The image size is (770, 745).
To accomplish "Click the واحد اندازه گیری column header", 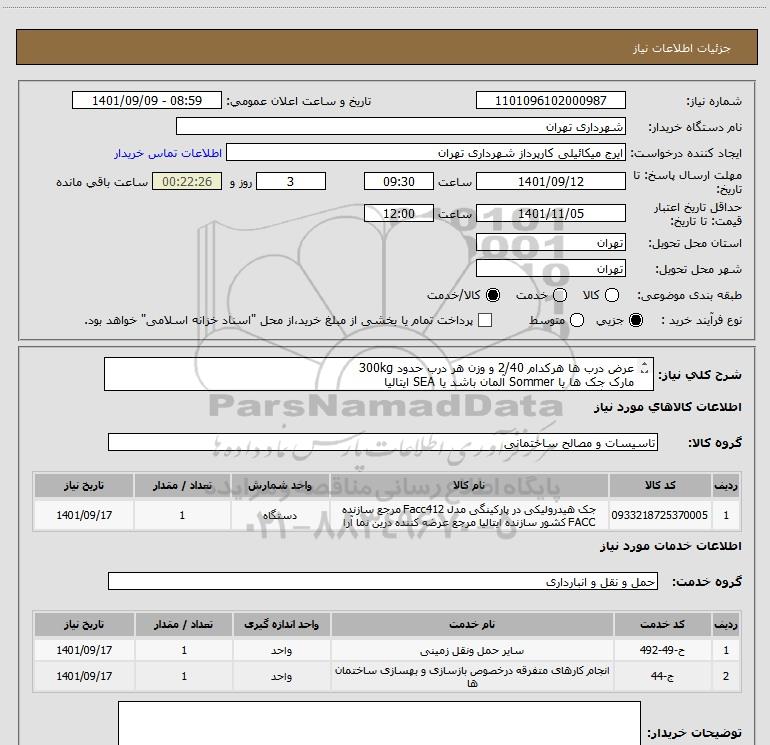I will point(281,624).
